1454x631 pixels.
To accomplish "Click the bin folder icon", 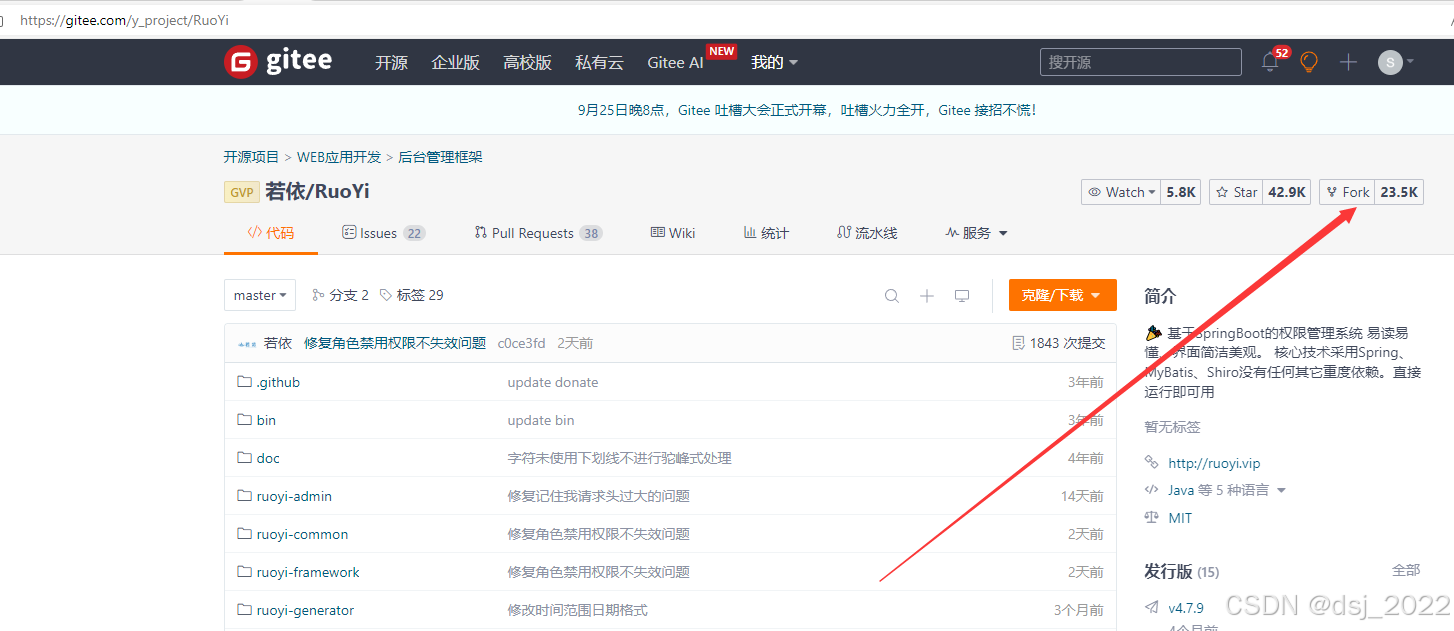I will click(244, 420).
